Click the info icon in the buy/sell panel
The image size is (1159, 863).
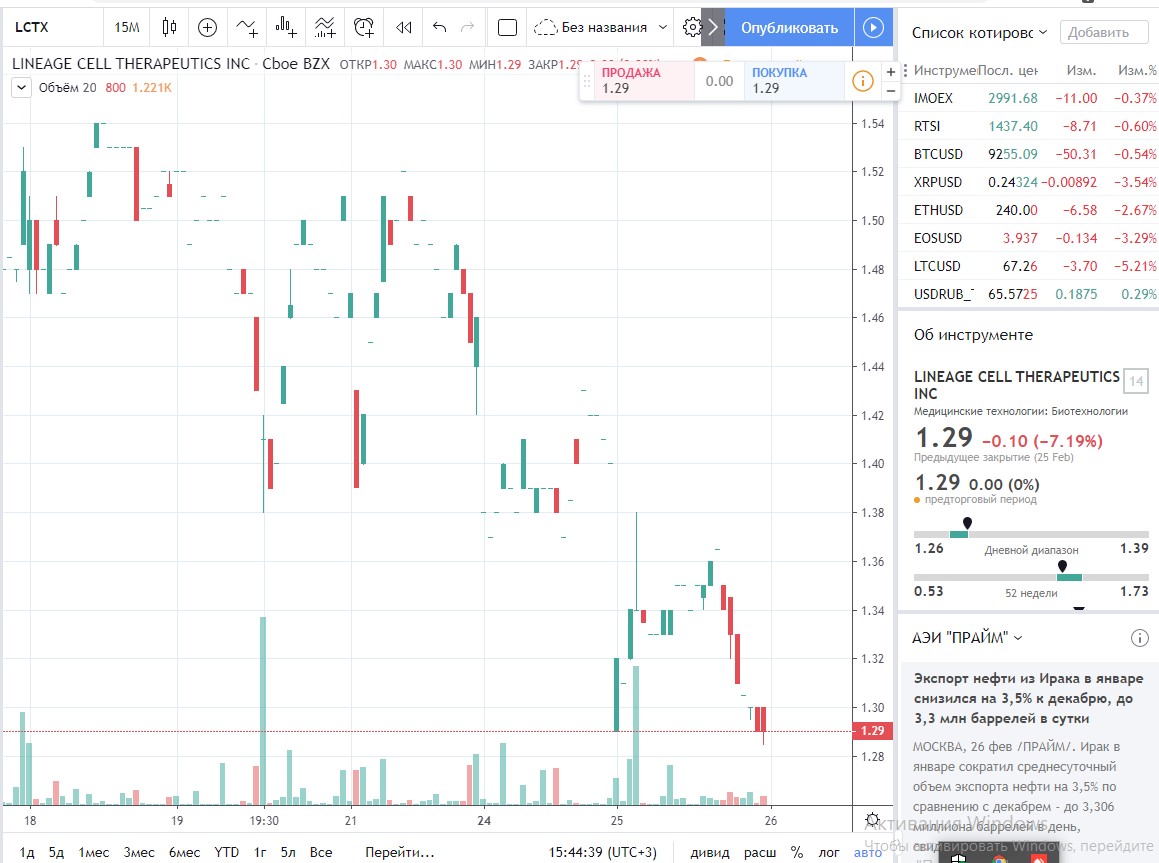(x=863, y=81)
